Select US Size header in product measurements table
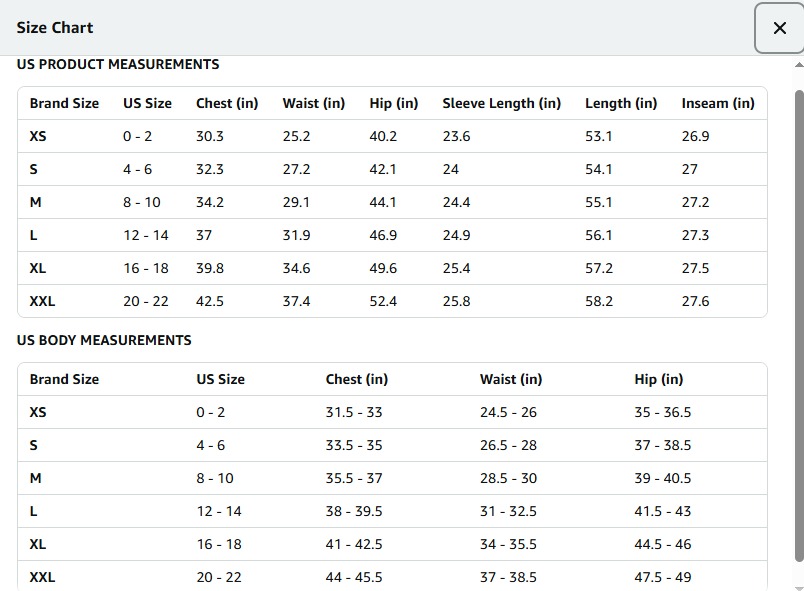Image resolution: width=804 pixels, height=591 pixels. (x=147, y=103)
